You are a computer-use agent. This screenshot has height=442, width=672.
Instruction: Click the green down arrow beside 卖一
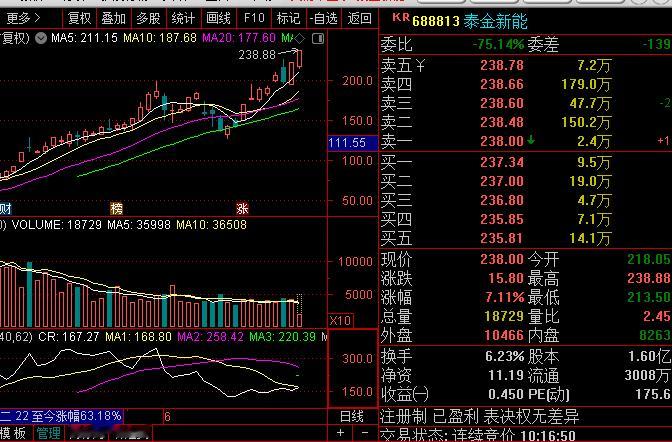coord(531,140)
